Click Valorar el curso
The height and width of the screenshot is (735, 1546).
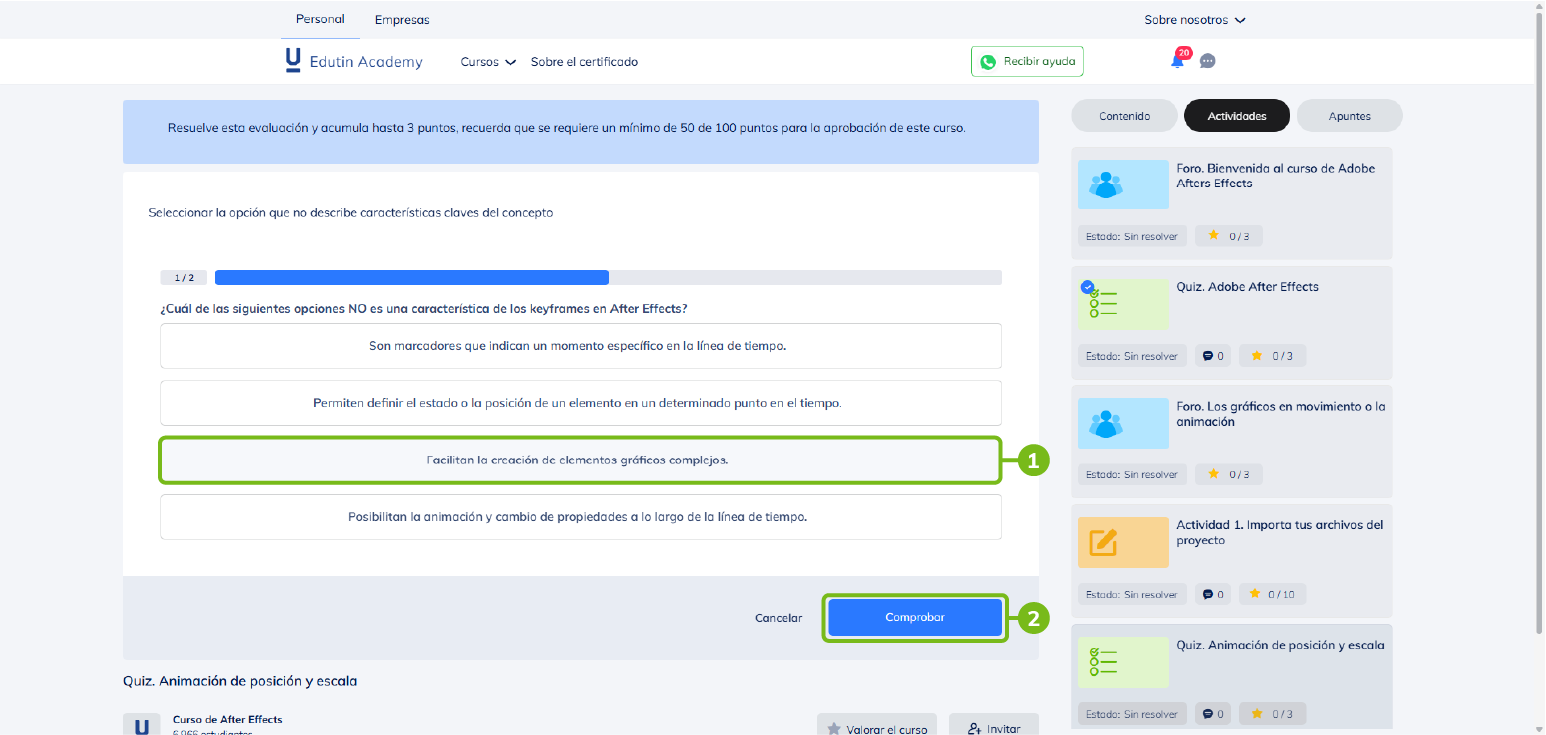point(877,728)
